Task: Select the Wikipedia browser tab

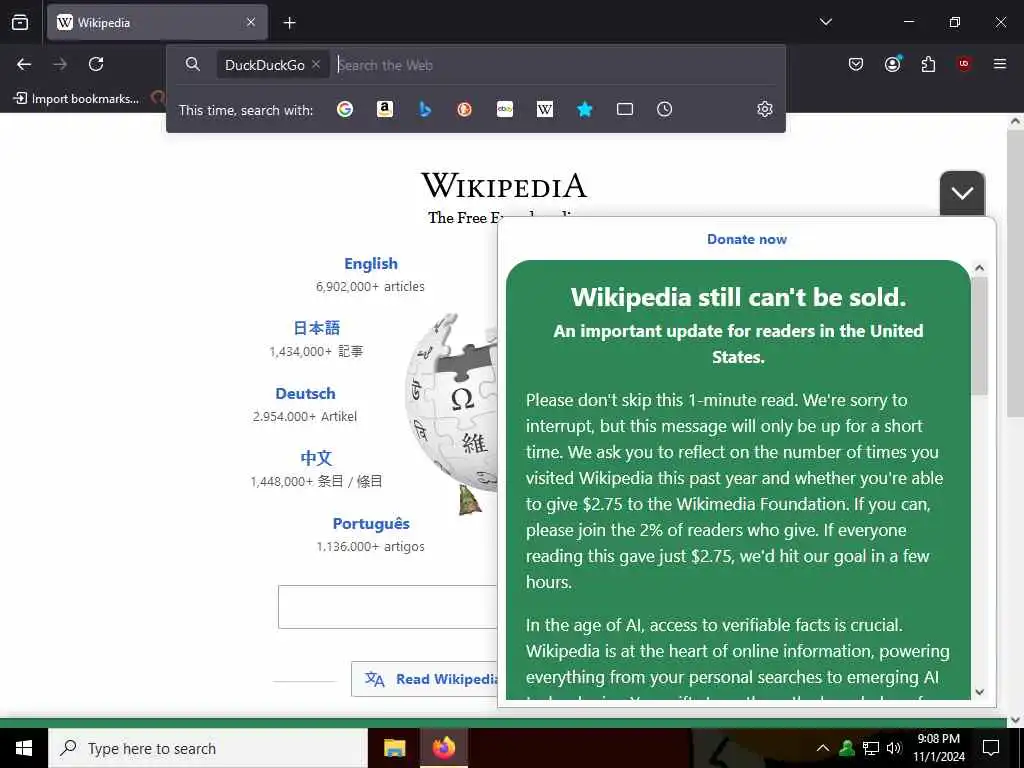Action: (x=157, y=22)
